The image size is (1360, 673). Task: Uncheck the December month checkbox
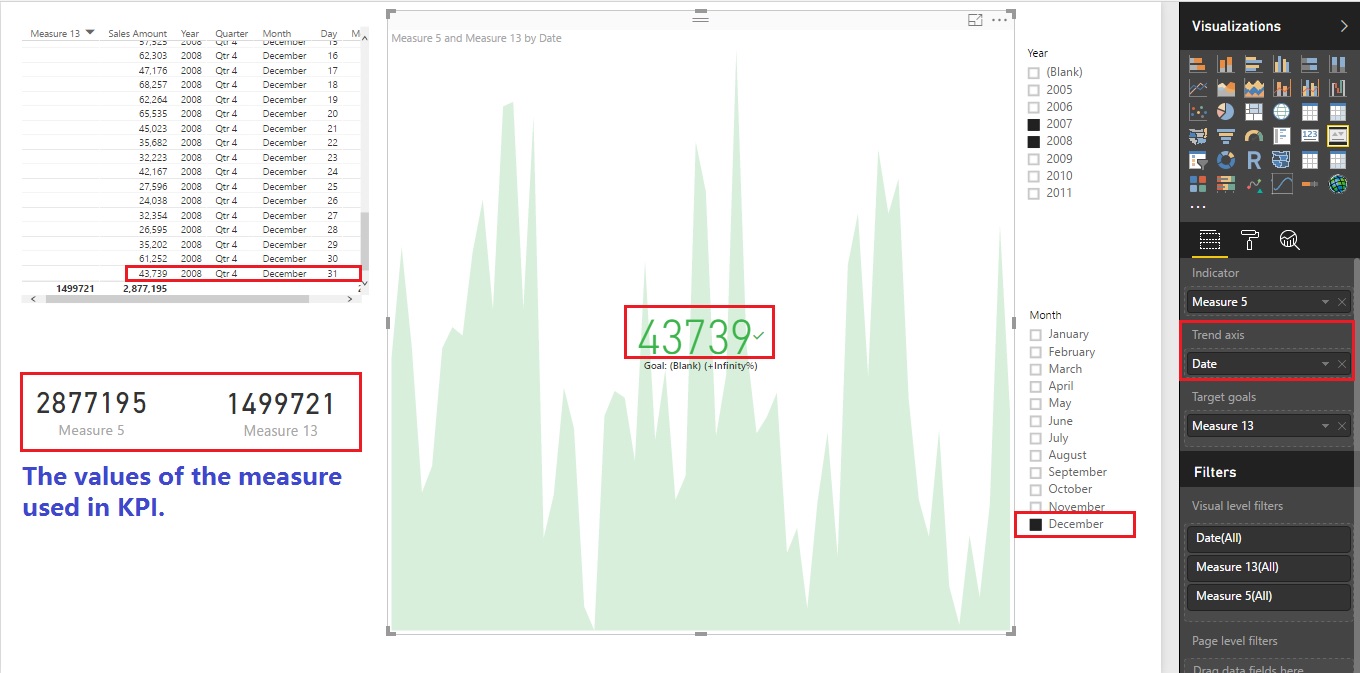(x=1036, y=524)
